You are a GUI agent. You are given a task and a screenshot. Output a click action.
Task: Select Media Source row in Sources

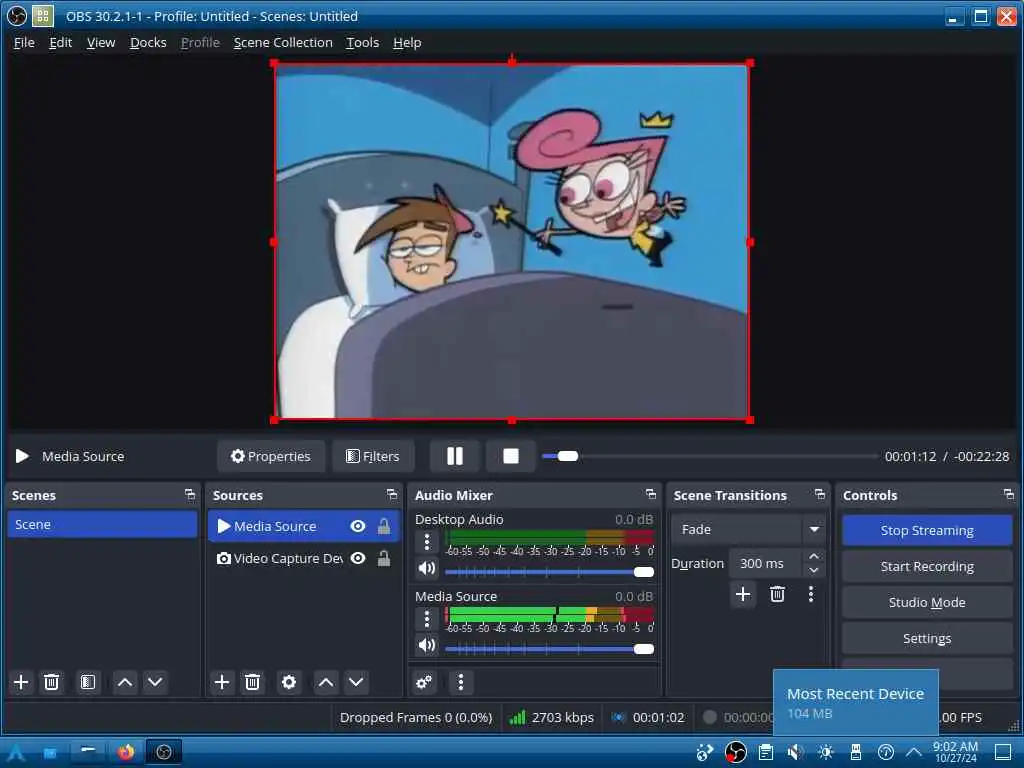point(304,526)
